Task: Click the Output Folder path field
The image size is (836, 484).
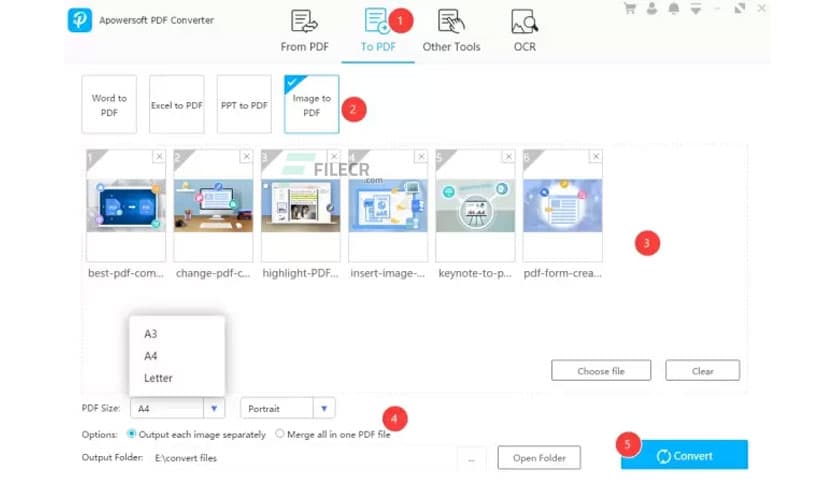Action: 304,458
